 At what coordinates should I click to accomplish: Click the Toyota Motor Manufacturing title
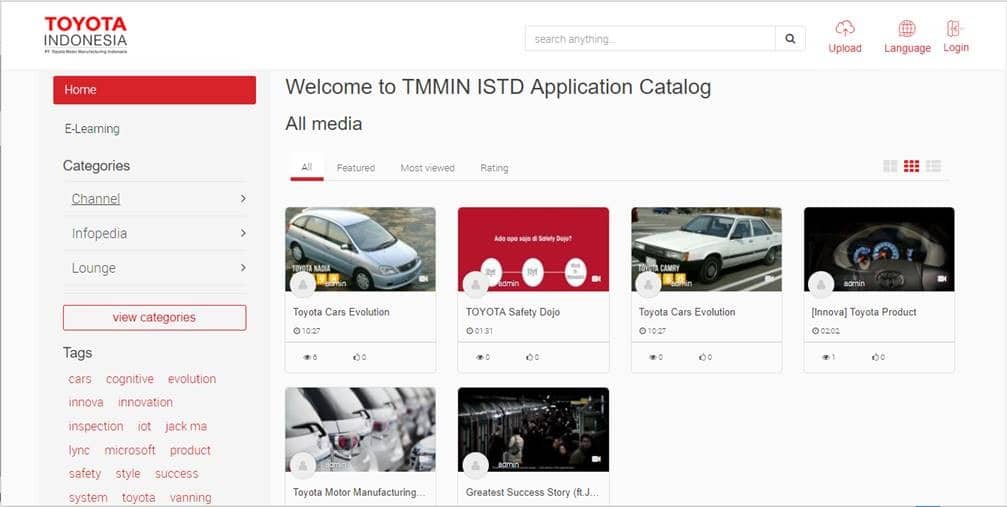pyautogui.click(x=359, y=492)
